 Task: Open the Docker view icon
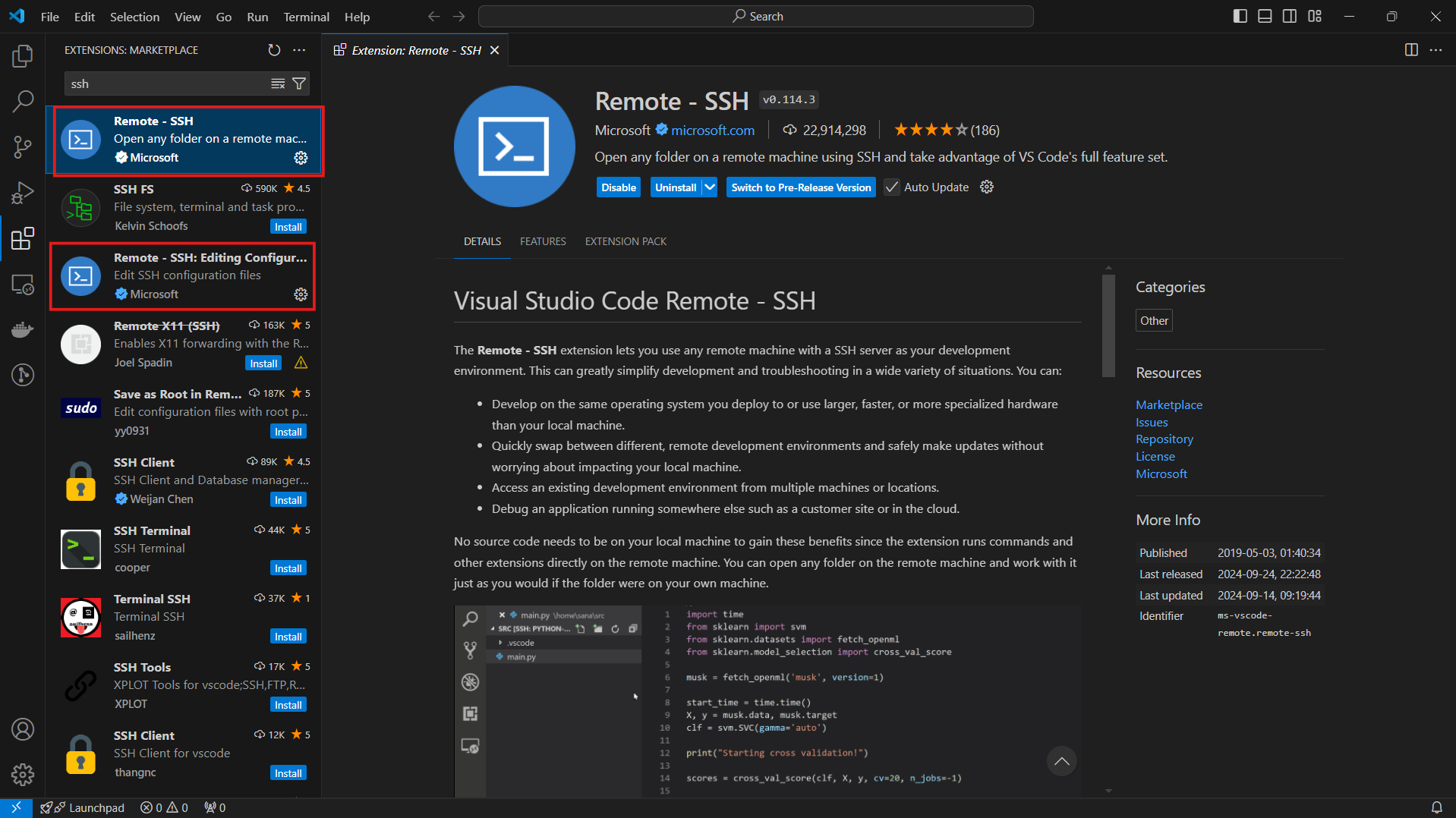click(x=23, y=329)
